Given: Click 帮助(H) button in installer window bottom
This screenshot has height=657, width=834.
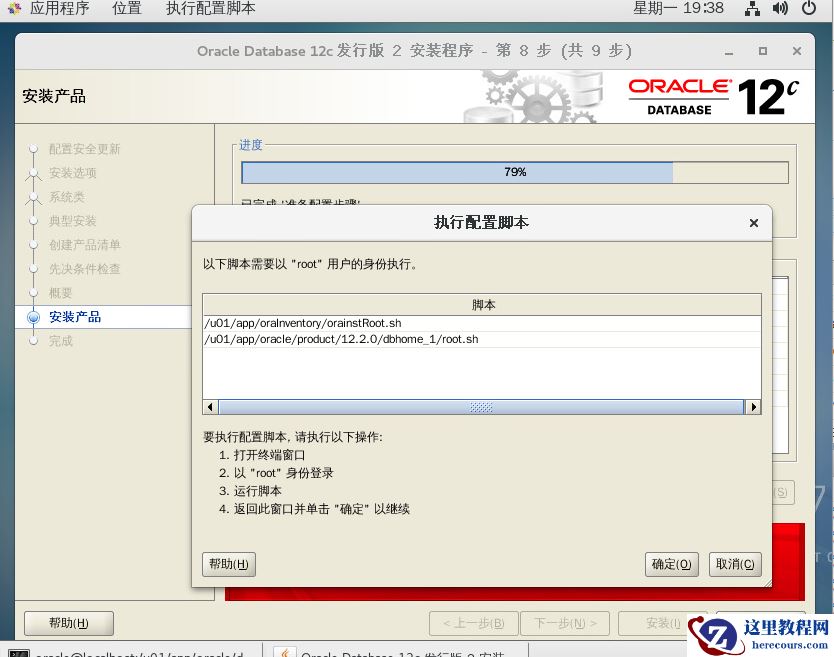Looking at the screenshot, I should coord(69,623).
